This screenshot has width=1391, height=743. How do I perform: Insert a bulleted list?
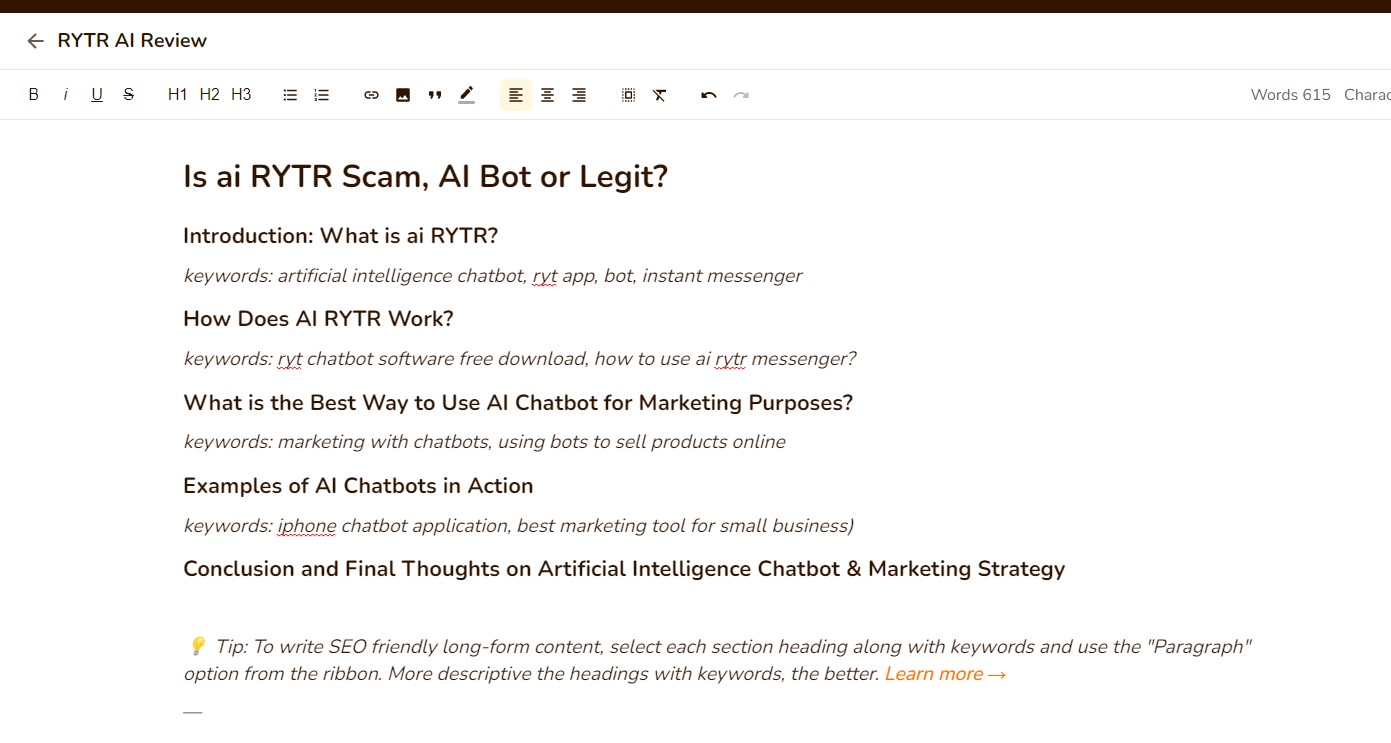[290, 95]
